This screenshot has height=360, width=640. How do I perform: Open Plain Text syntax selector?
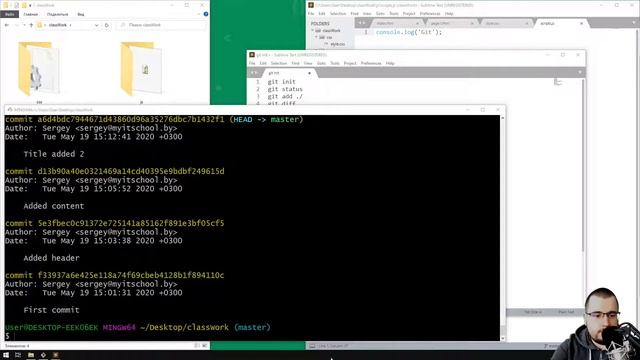point(566,312)
